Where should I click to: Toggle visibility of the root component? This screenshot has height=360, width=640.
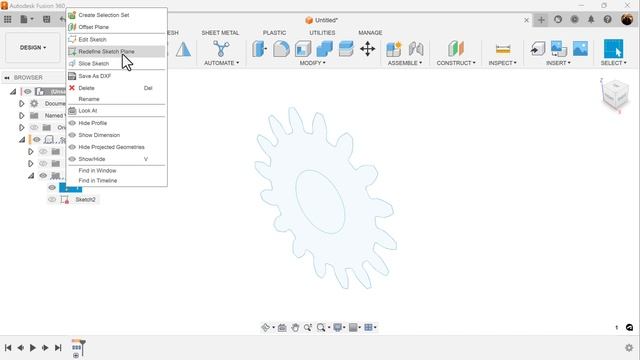pyautogui.click(x=27, y=91)
